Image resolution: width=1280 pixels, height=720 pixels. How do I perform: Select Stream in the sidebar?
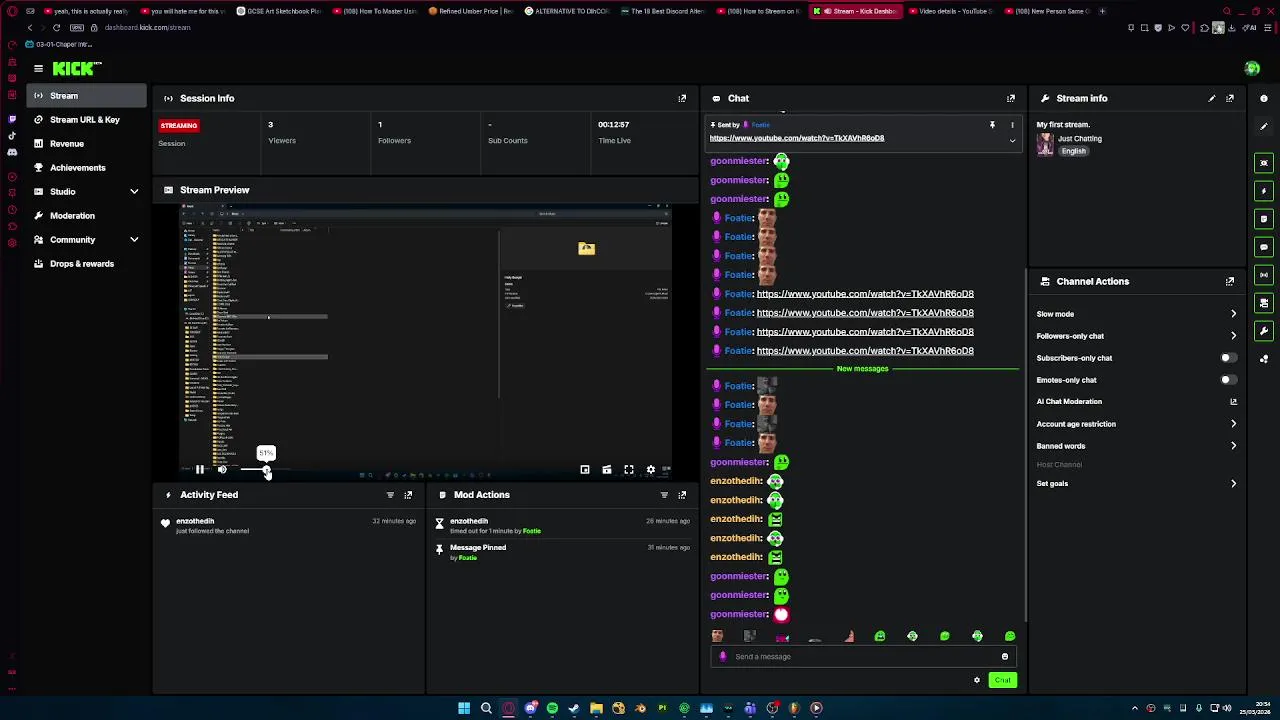coord(87,96)
